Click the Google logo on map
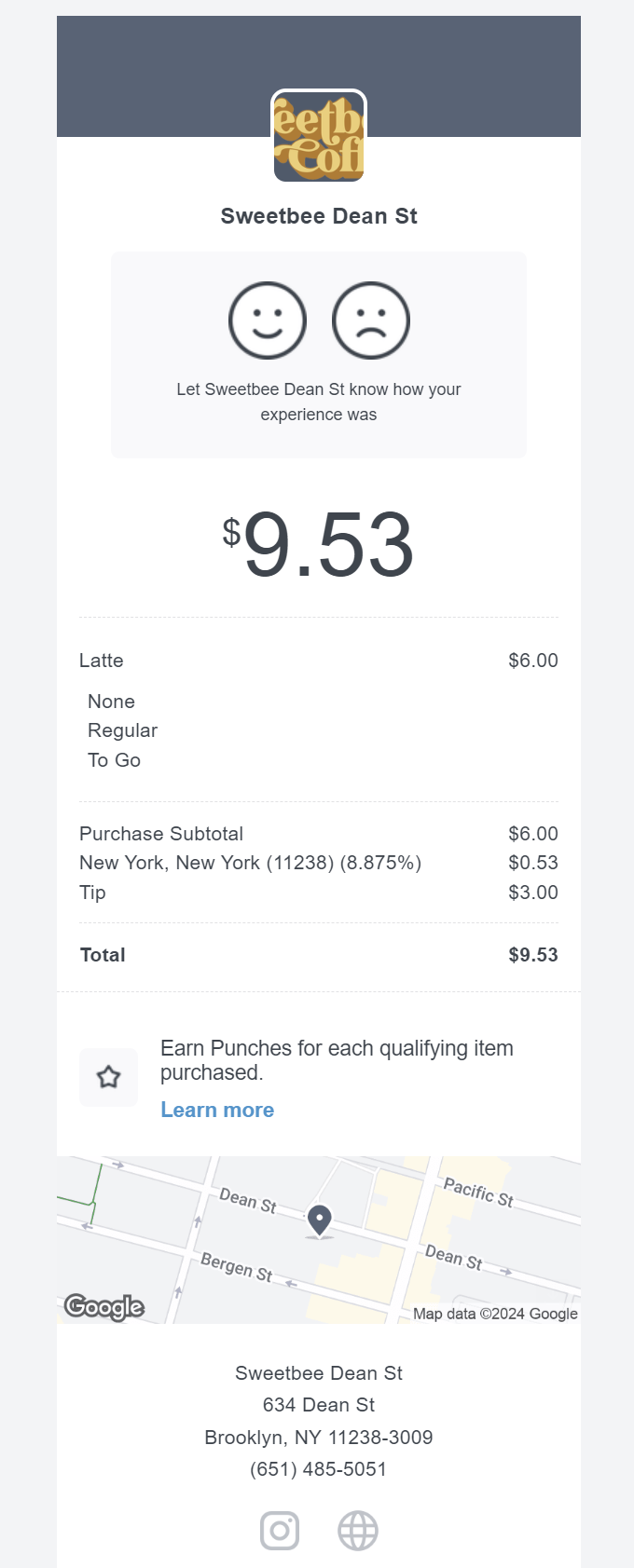Viewport: 634px width, 1568px height. (x=104, y=1307)
